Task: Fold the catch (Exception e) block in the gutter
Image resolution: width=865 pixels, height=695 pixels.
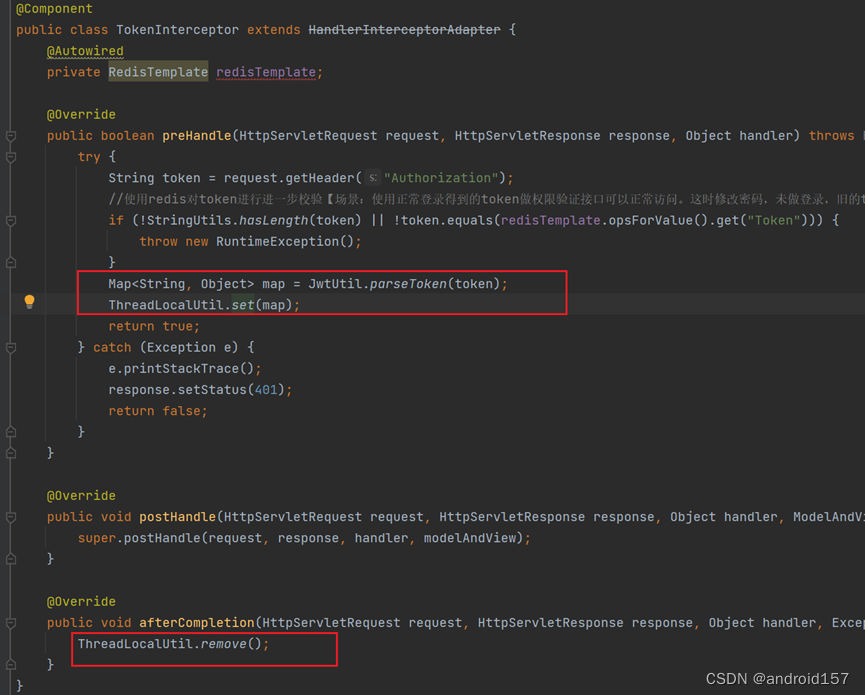Action: pyautogui.click(x=10, y=348)
